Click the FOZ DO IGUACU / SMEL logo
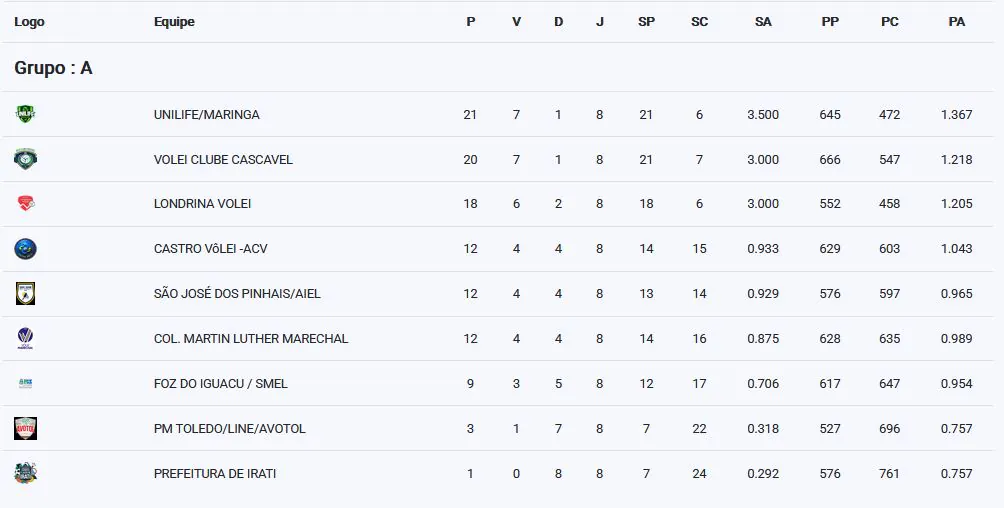The image size is (1004, 508). tap(25, 384)
